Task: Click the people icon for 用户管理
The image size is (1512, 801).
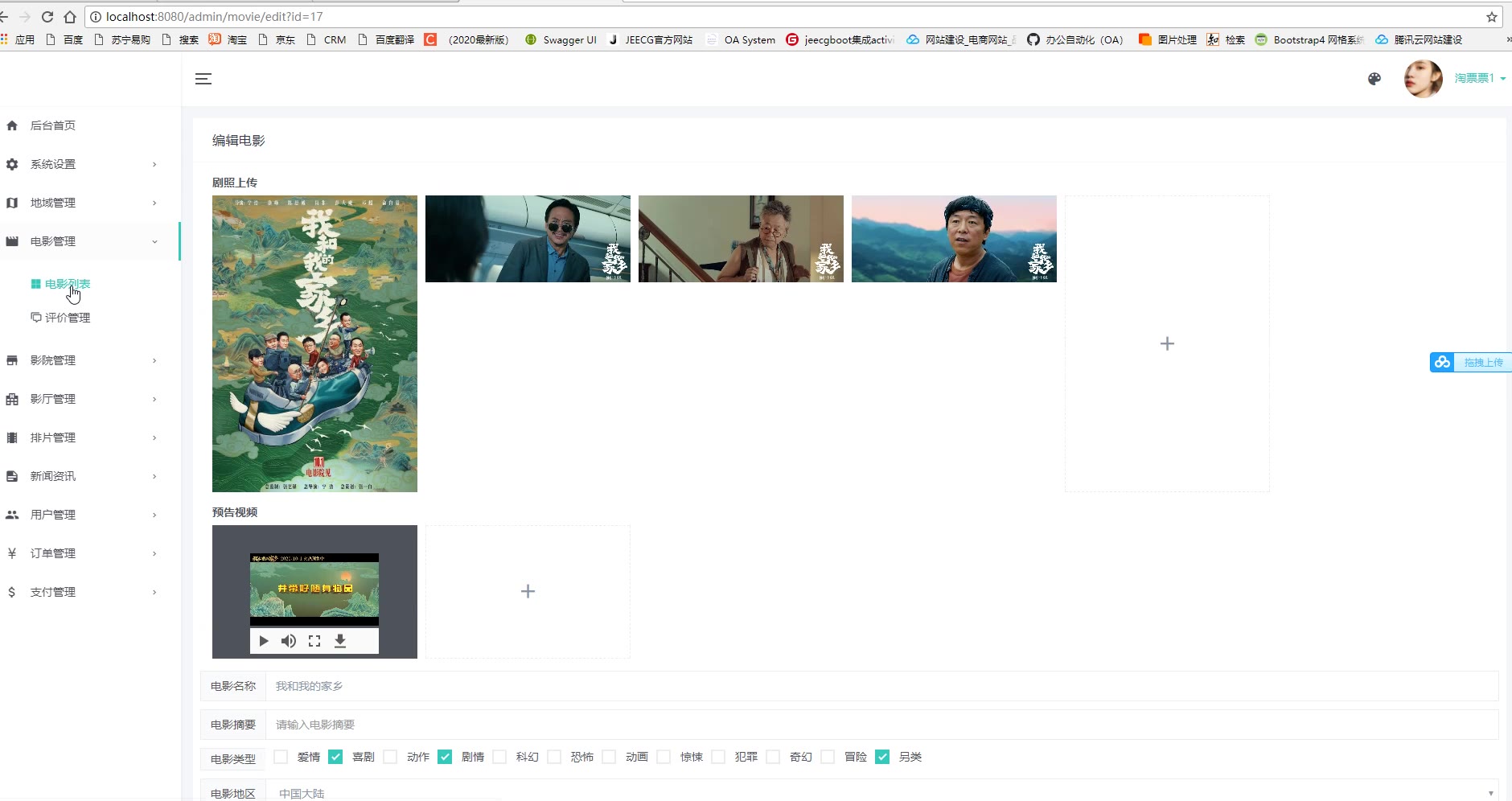Action: (12, 515)
